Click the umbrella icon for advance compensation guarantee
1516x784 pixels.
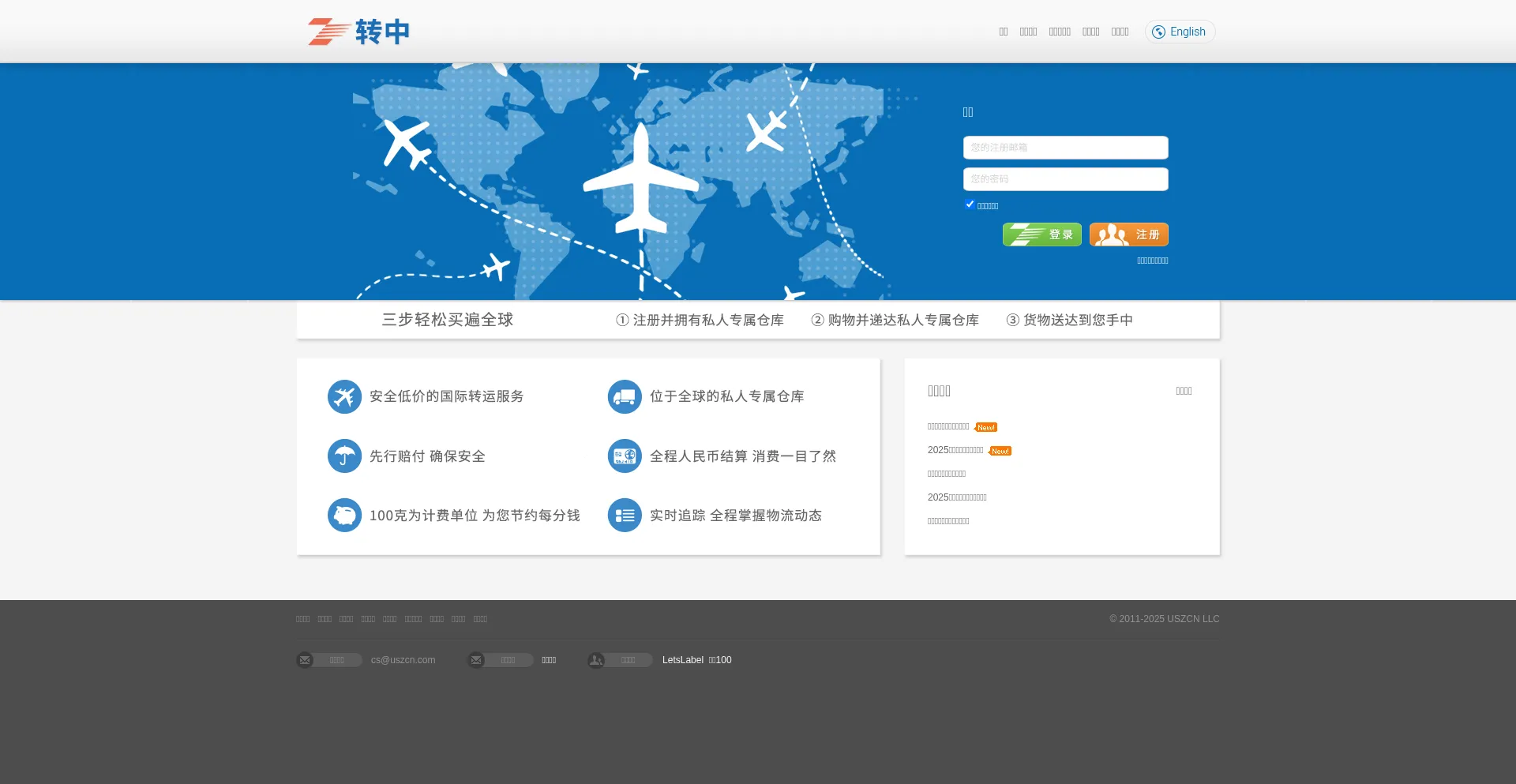(344, 456)
